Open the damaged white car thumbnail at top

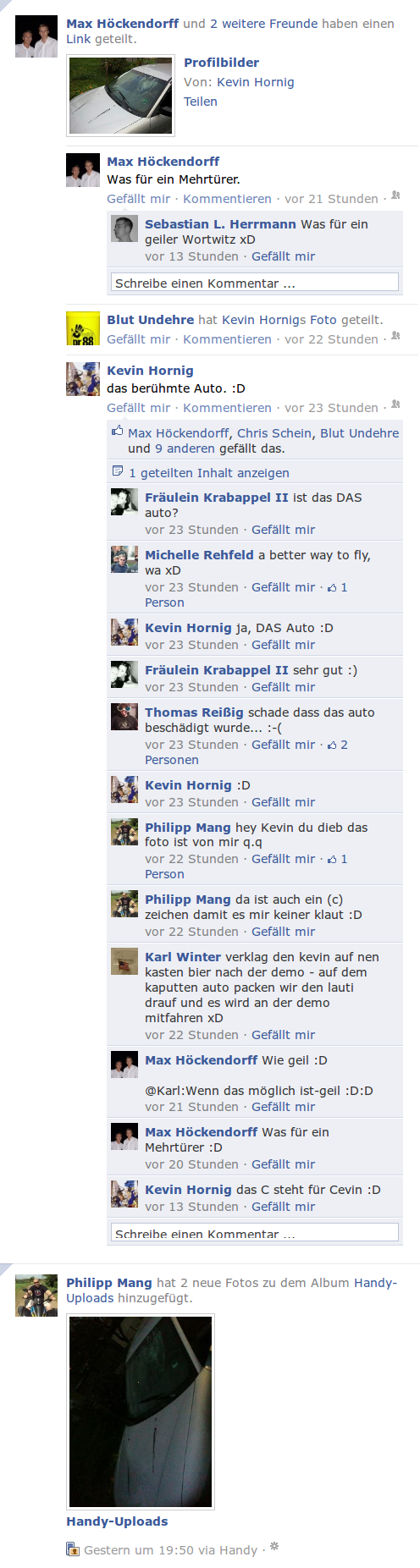pos(121,96)
